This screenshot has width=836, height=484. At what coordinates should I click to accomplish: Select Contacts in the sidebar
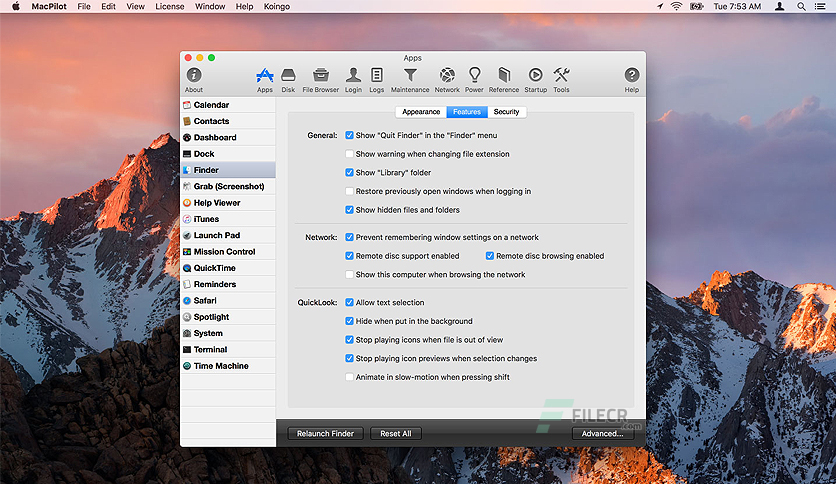coord(228,121)
